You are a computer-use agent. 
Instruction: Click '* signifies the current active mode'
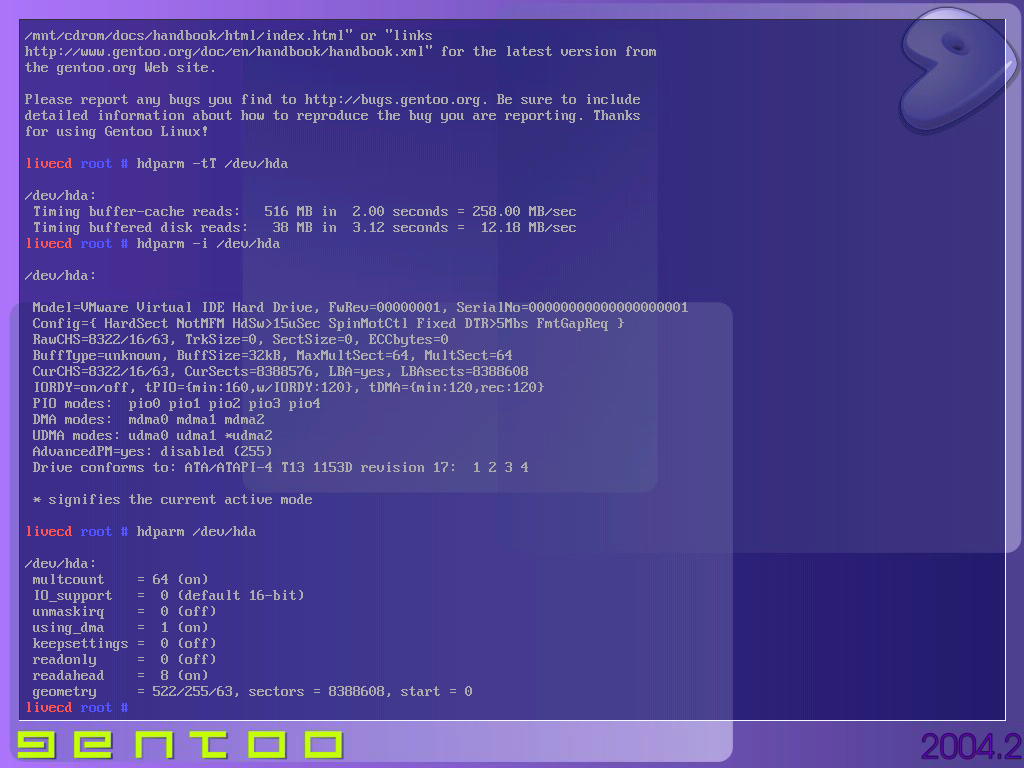[172, 500]
